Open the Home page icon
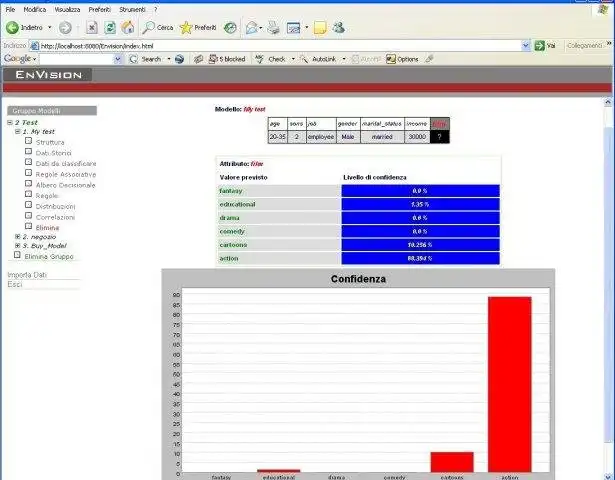Image resolution: width=615 pixels, height=480 pixels. tap(127, 27)
